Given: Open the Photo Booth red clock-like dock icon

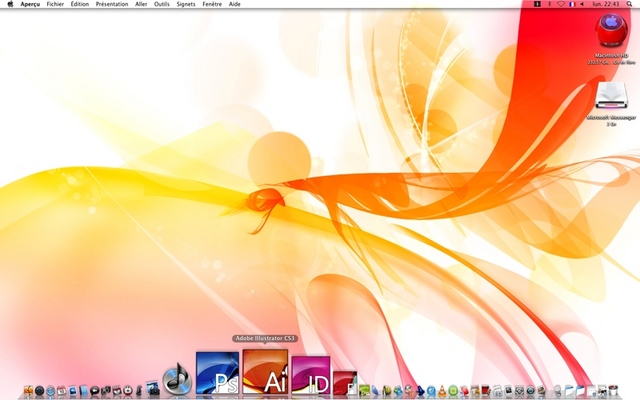Looking at the screenshot, I should click(x=128, y=391).
